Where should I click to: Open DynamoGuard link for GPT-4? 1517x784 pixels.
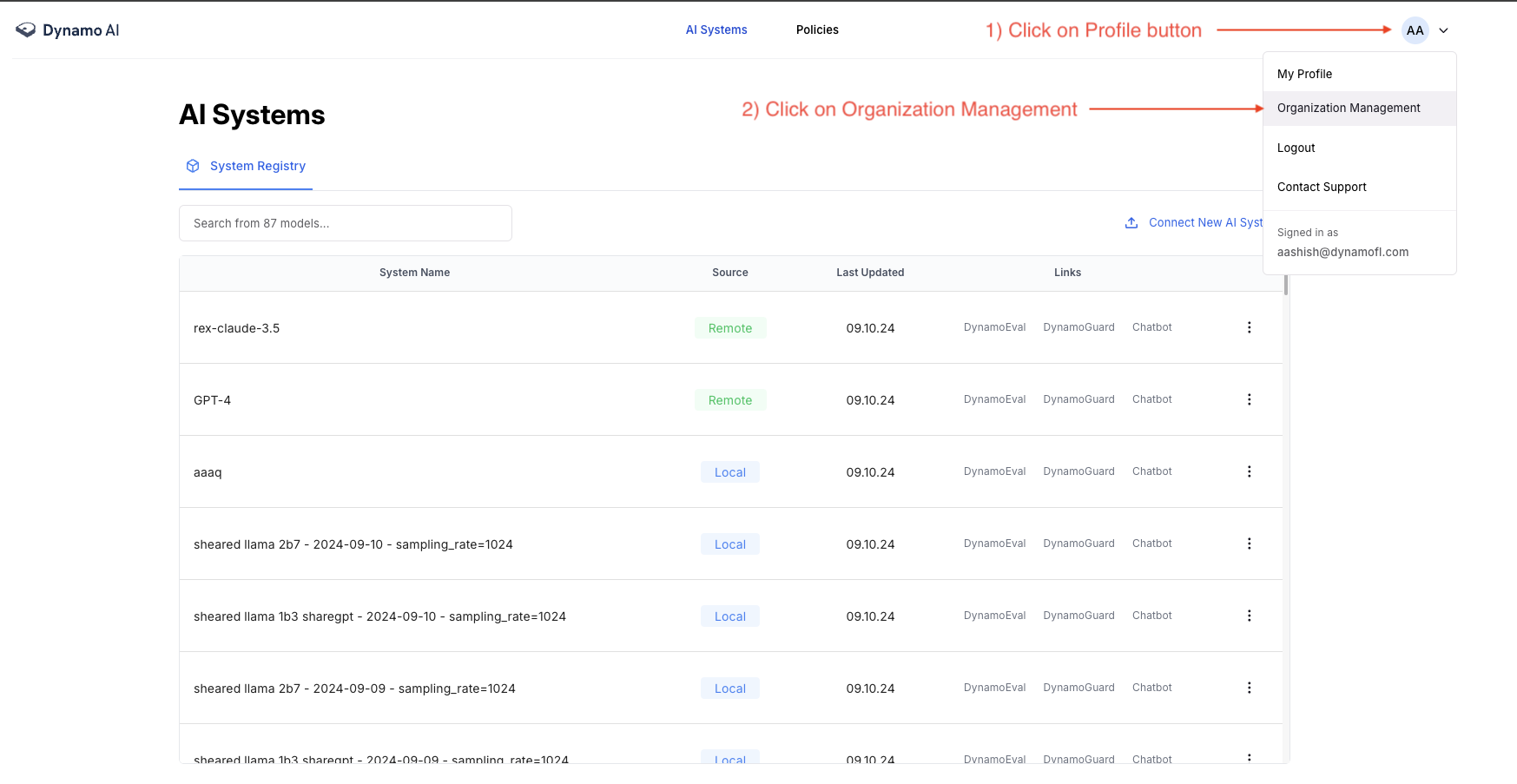(x=1078, y=399)
